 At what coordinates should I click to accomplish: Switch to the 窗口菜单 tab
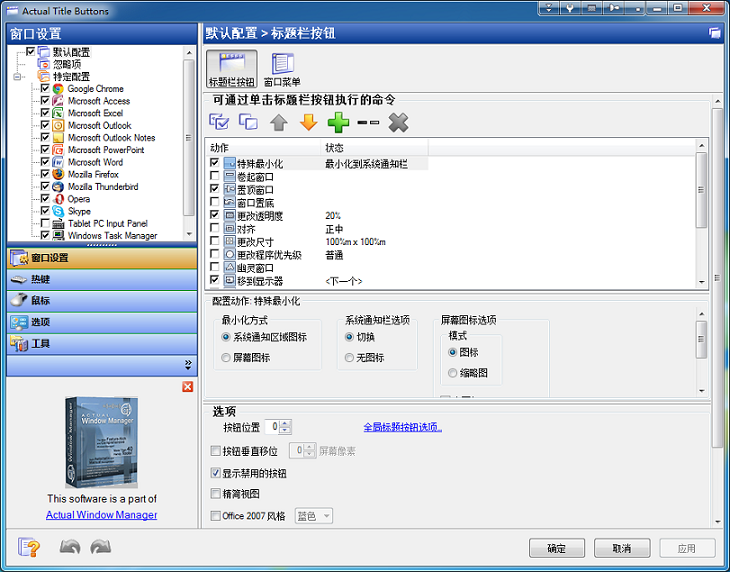click(282, 69)
